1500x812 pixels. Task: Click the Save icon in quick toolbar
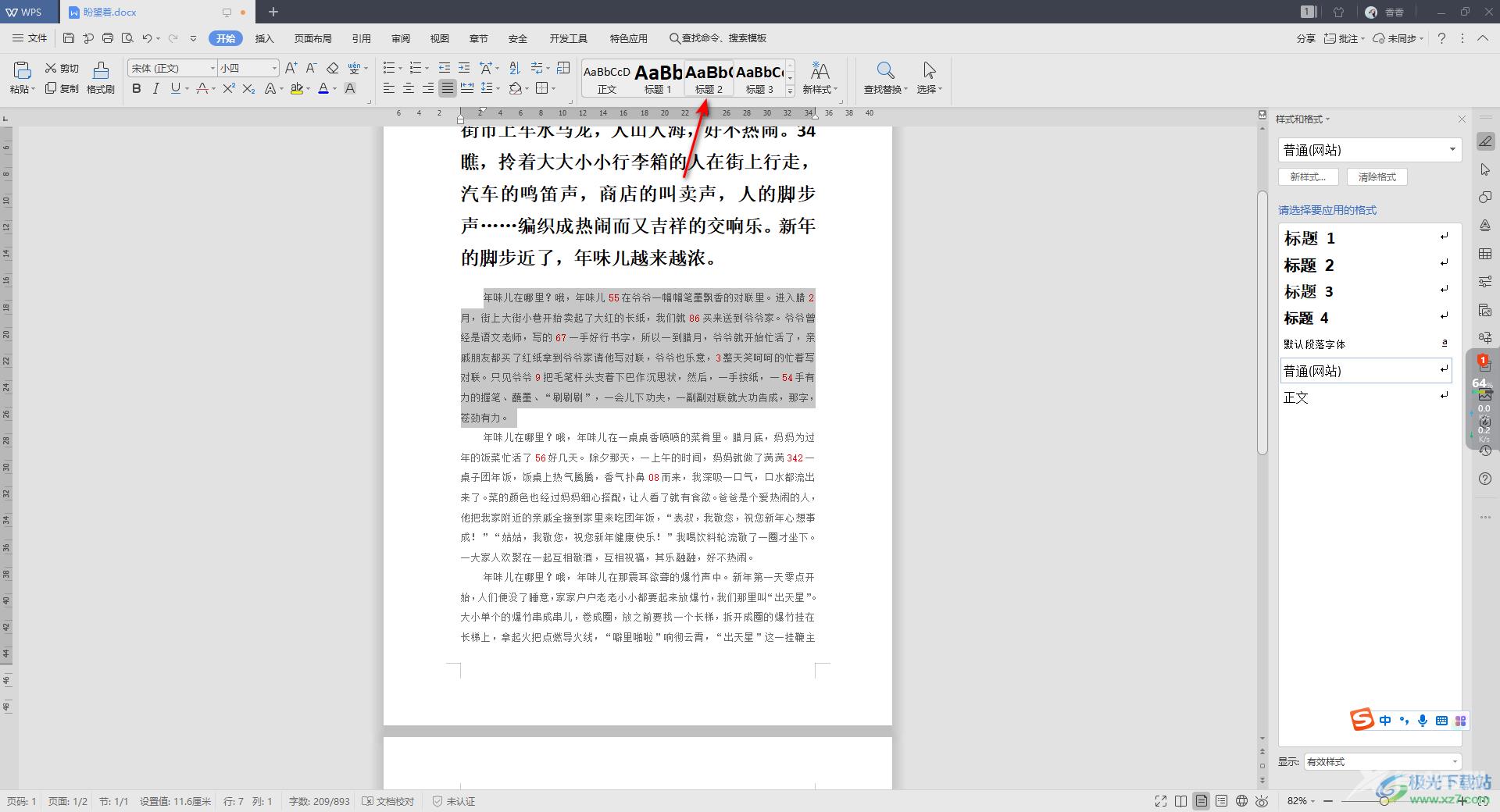(x=69, y=38)
